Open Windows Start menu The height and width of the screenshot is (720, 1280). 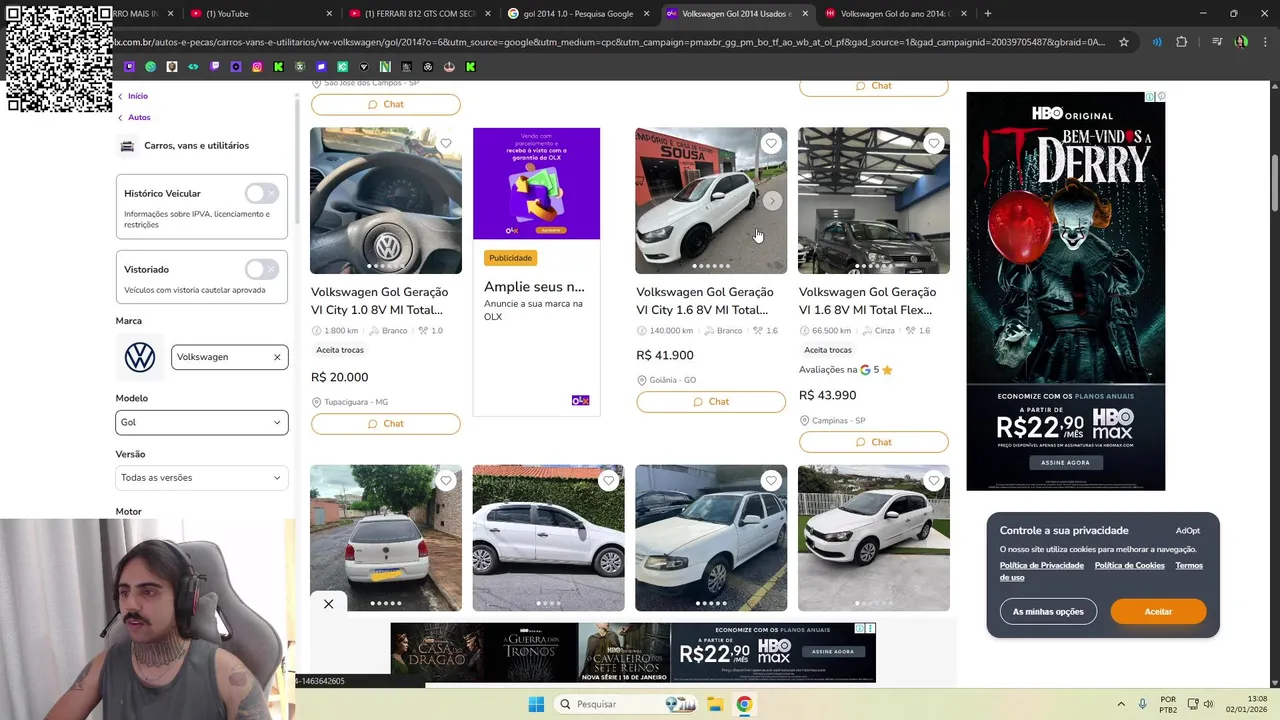click(x=536, y=704)
